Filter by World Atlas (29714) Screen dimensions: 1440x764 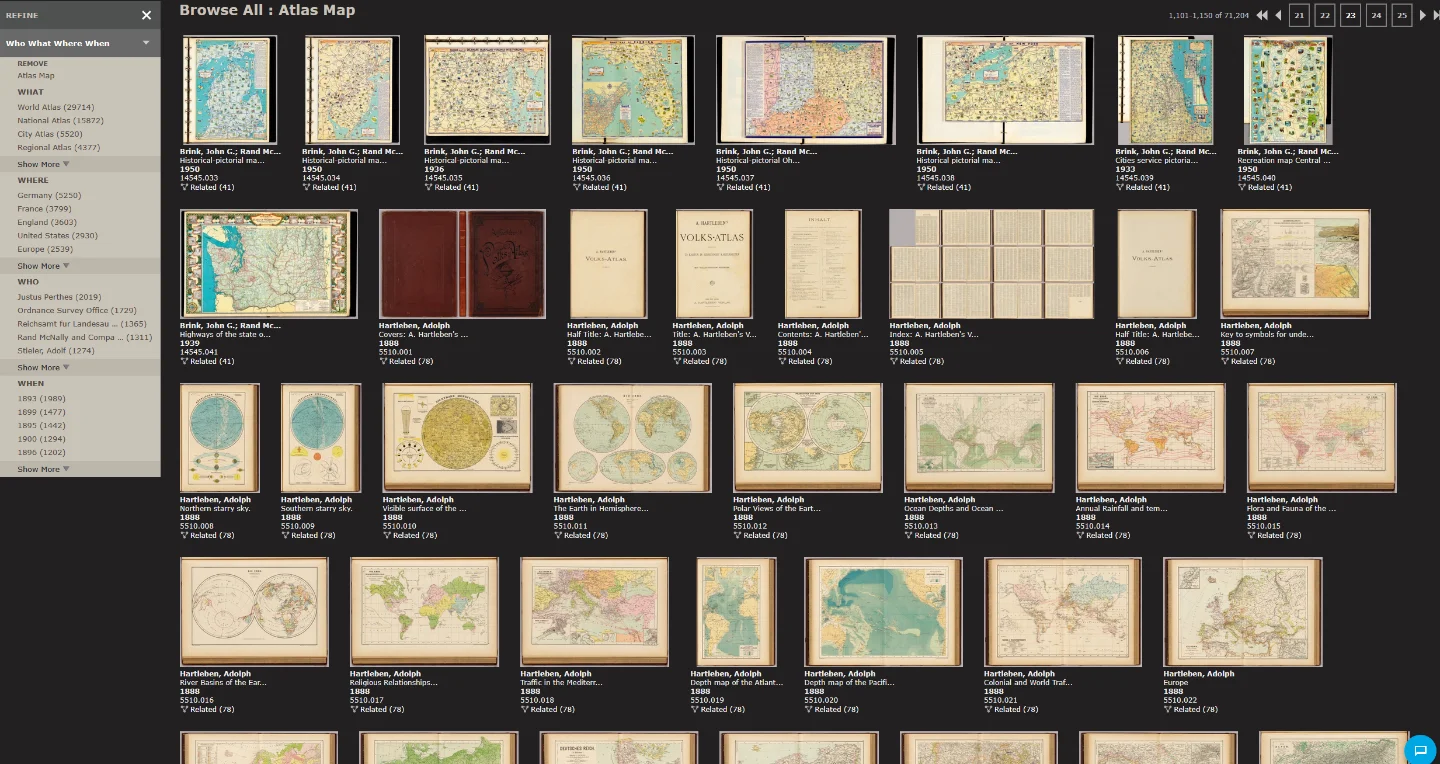point(55,107)
